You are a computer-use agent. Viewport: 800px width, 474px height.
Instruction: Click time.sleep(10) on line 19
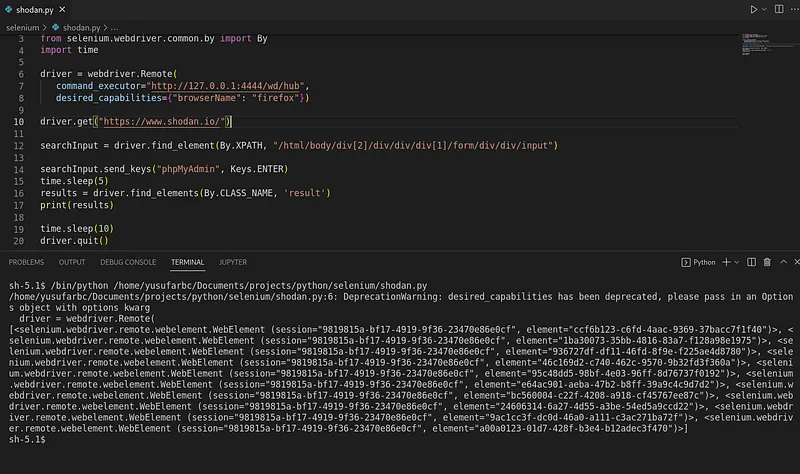tap(77, 229)
